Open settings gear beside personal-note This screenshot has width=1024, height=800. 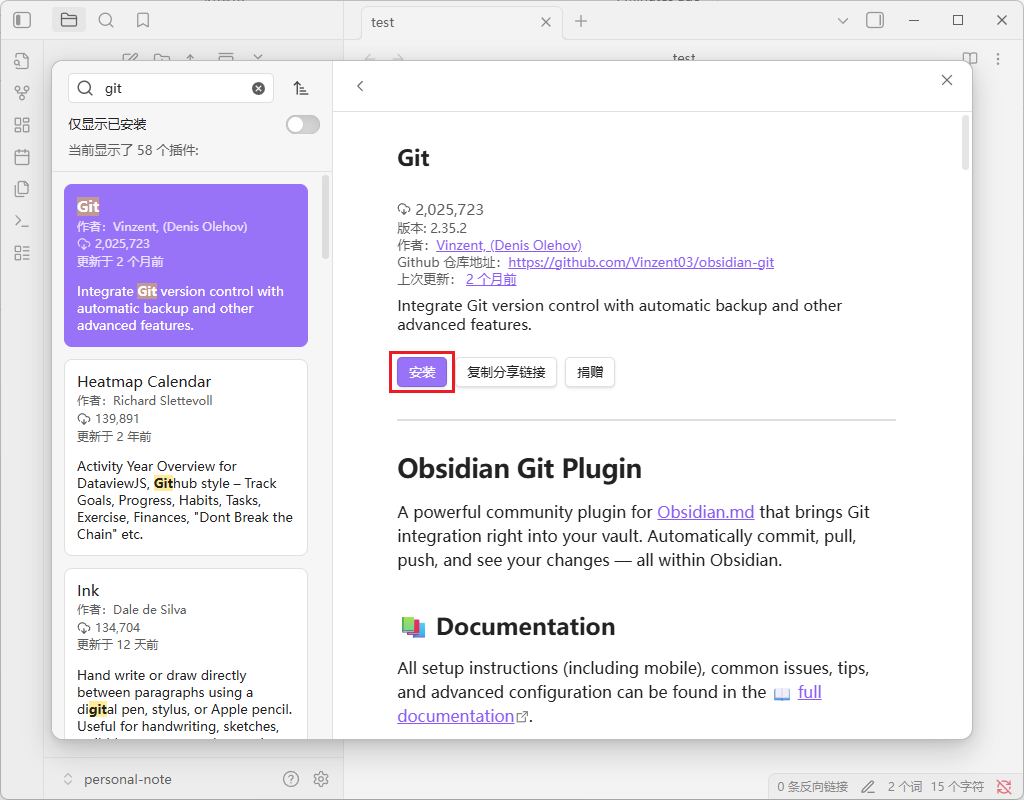pos(321,779)
